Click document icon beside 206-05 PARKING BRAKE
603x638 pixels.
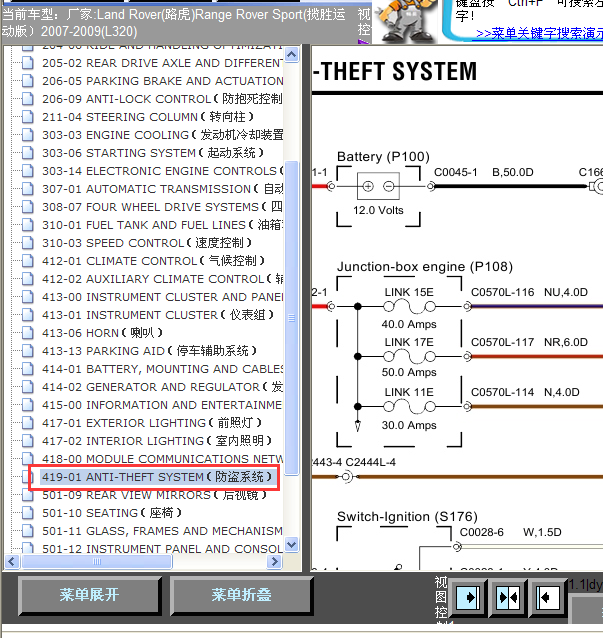coord(28,81)
